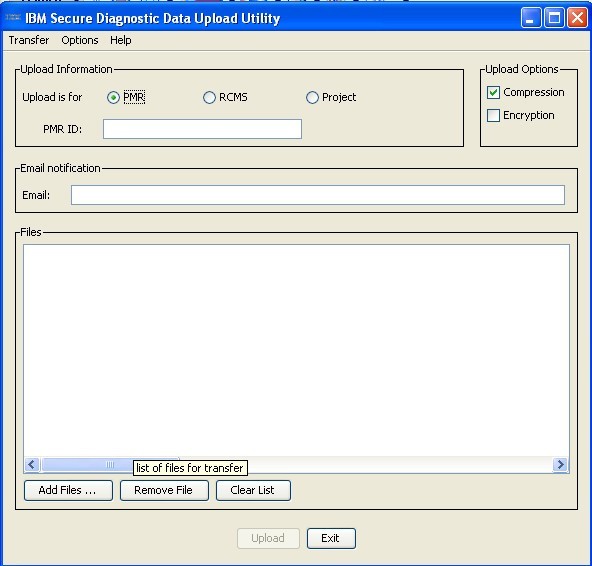Viewport: 592px width, 566px height.
Task: Click the file list's left scroll arrow
Action: pos(32,464)
